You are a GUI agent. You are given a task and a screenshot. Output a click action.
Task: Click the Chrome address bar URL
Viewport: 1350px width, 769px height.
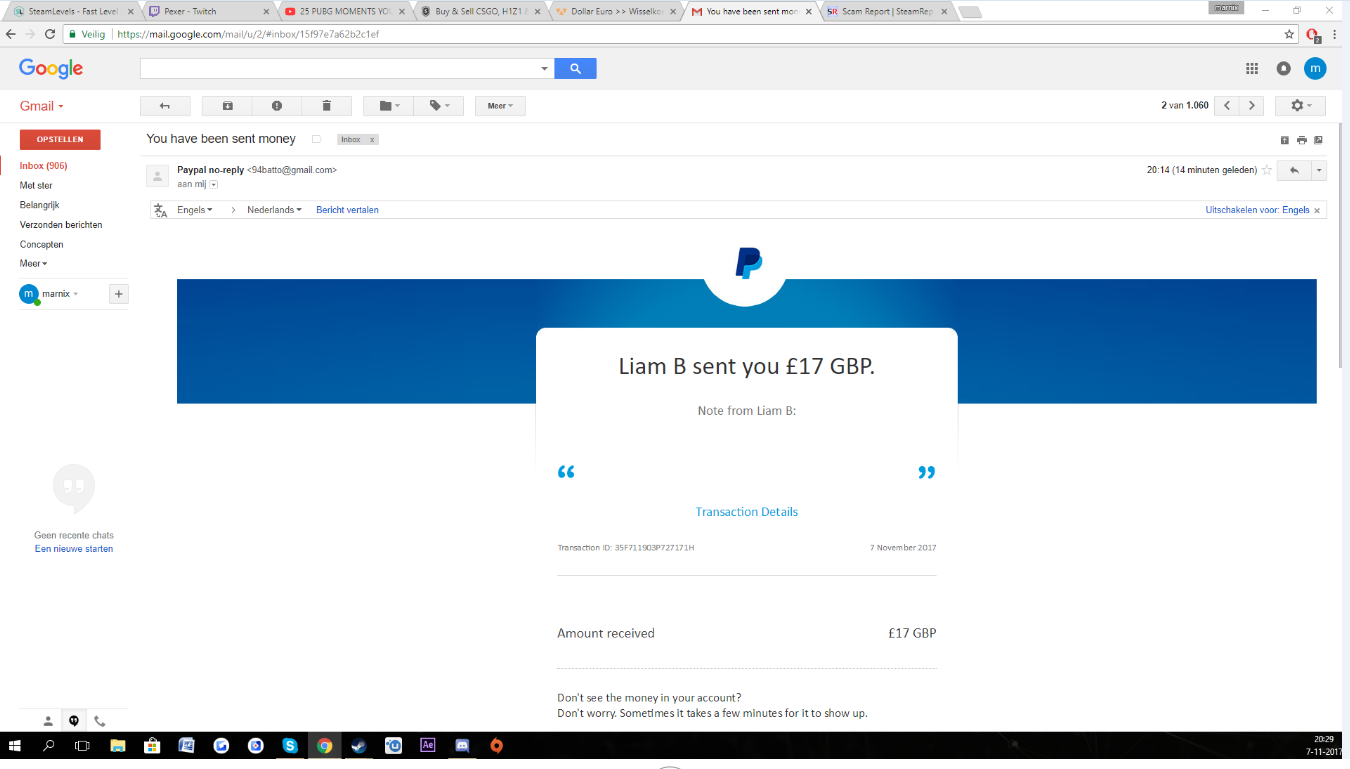point(248,34)
